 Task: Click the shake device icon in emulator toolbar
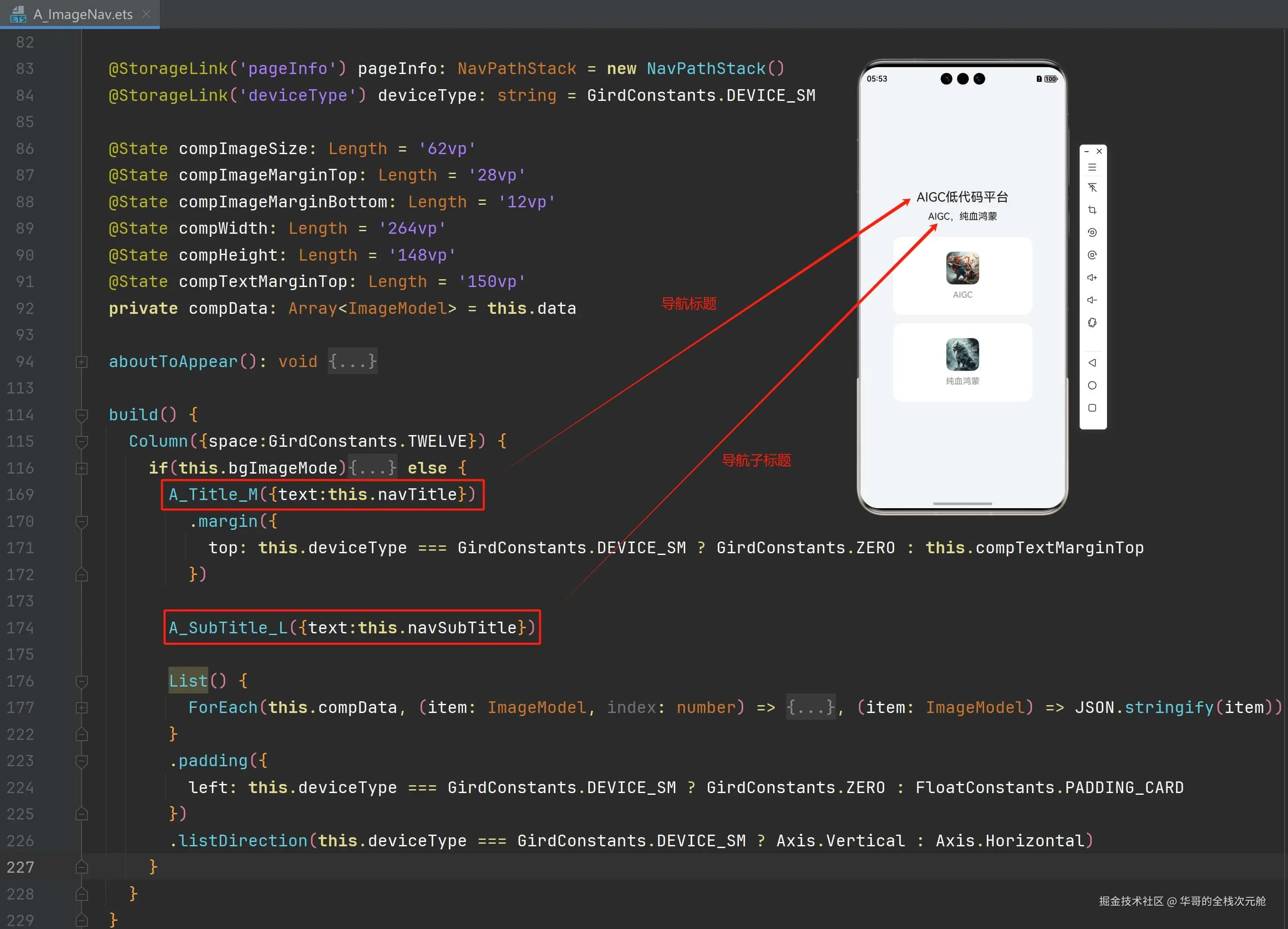1091,323
